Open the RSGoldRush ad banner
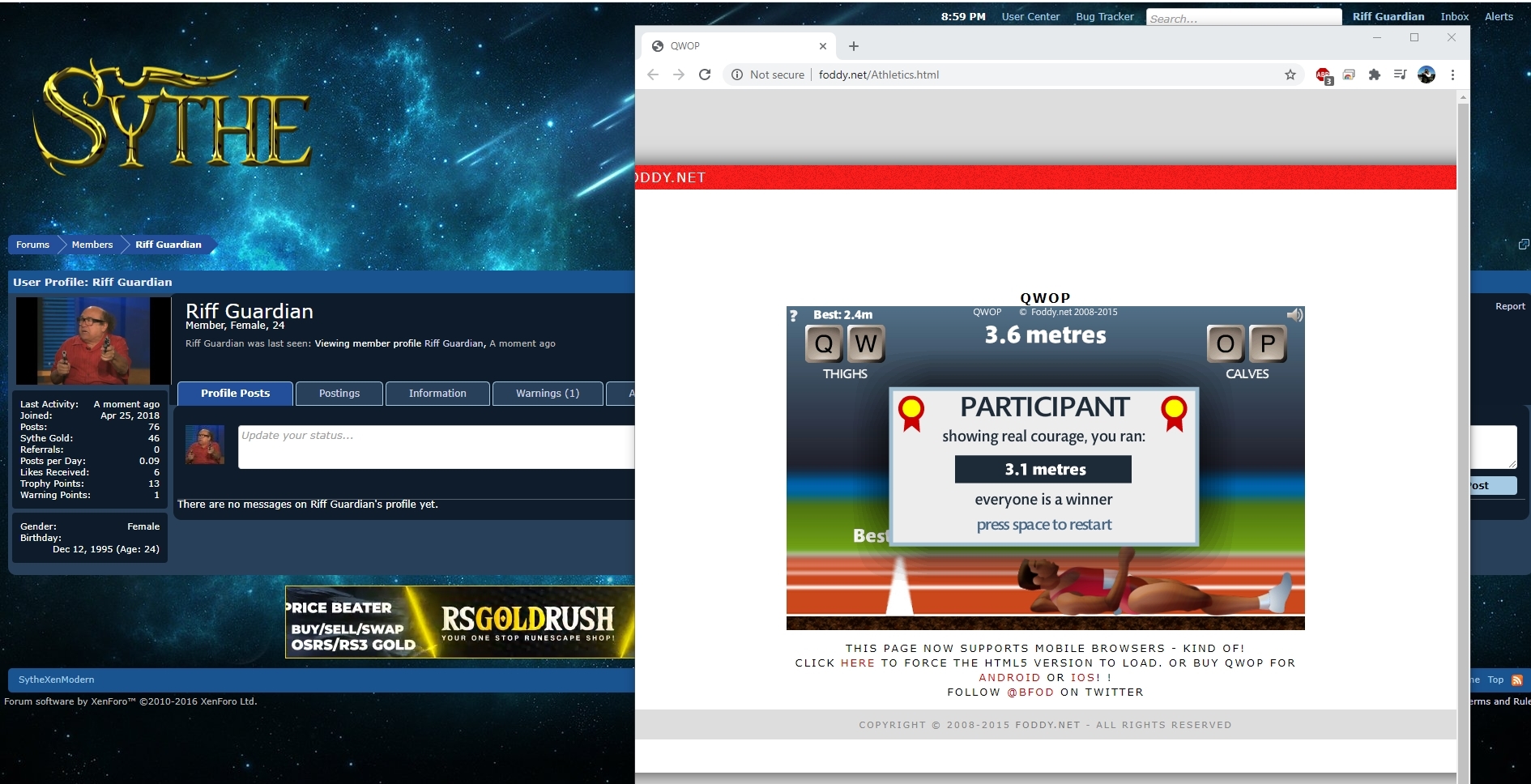Screen dimensions: 1531x784 [x=459, y=622]
